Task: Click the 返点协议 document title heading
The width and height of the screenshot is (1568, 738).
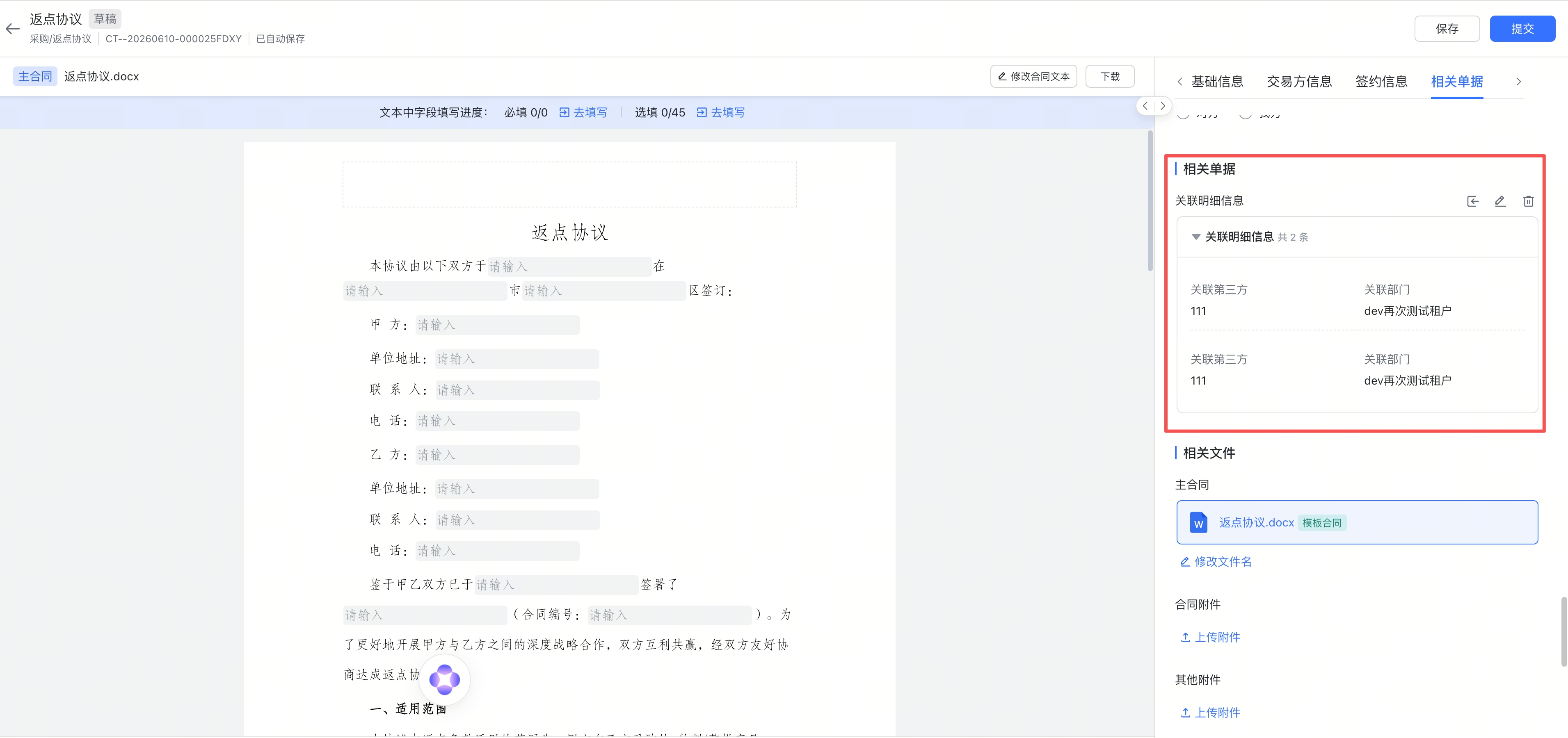Action: [569, 232]
